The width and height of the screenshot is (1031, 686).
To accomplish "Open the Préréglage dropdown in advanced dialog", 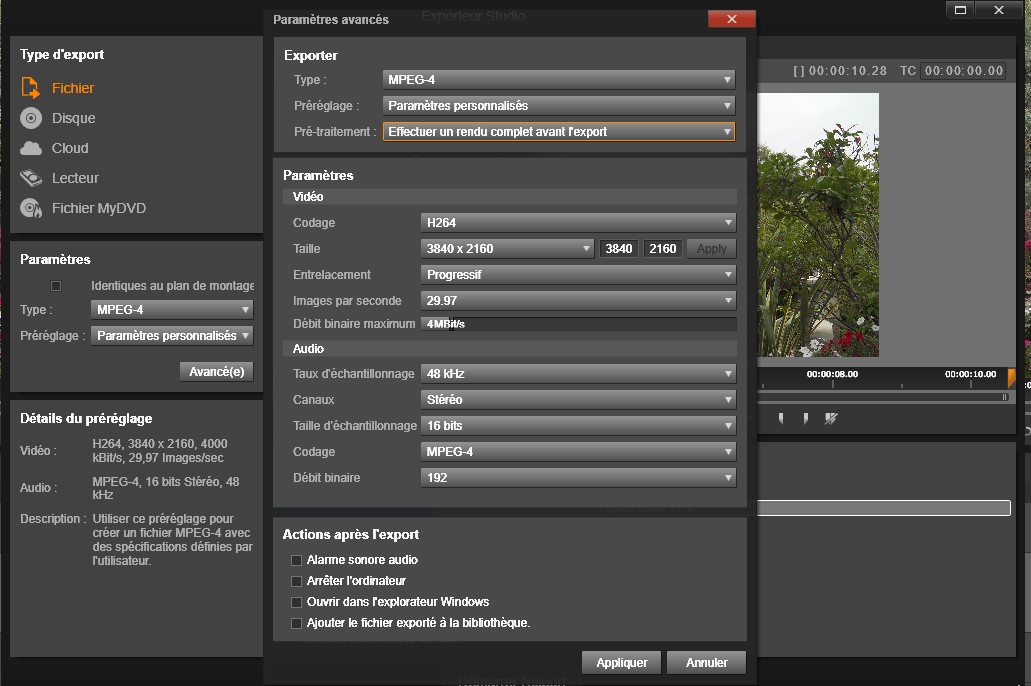I will coord(558,105).
